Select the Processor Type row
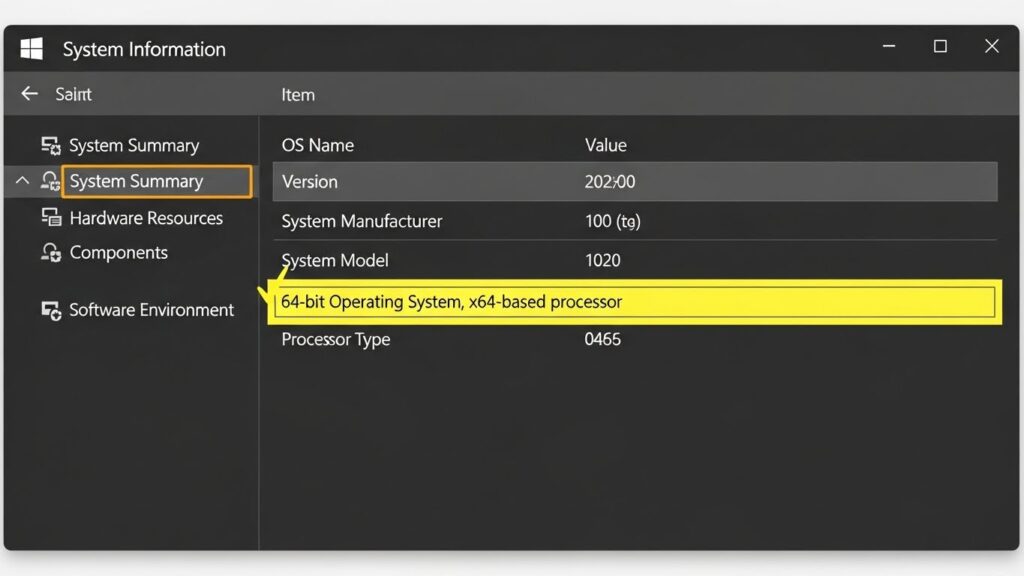The width and height of the screenshot is (1024, 576). (x=634, y=340)
